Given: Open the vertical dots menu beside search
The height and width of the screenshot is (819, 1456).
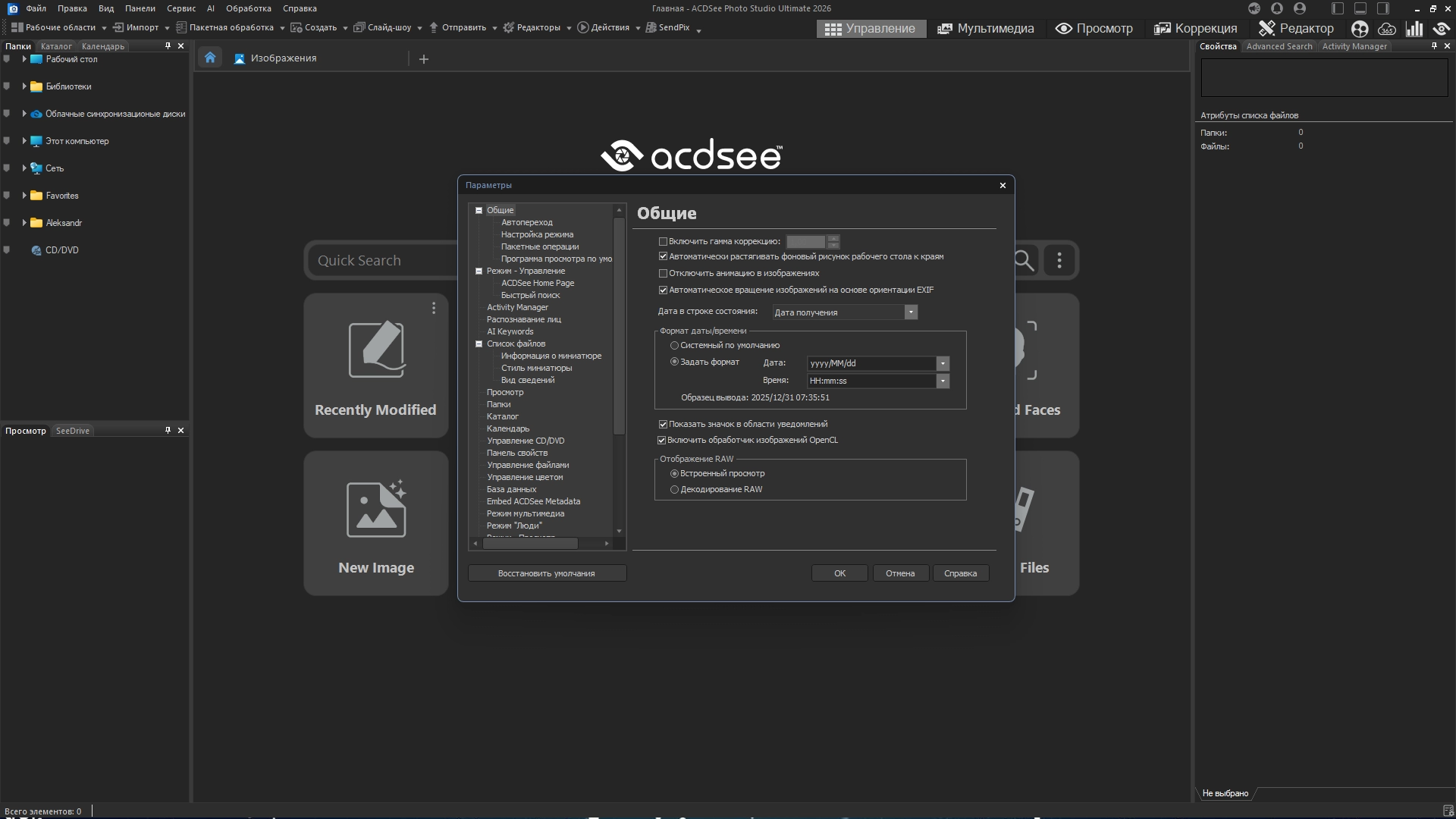Looking at the screenshot, I should pos(1059,260).
